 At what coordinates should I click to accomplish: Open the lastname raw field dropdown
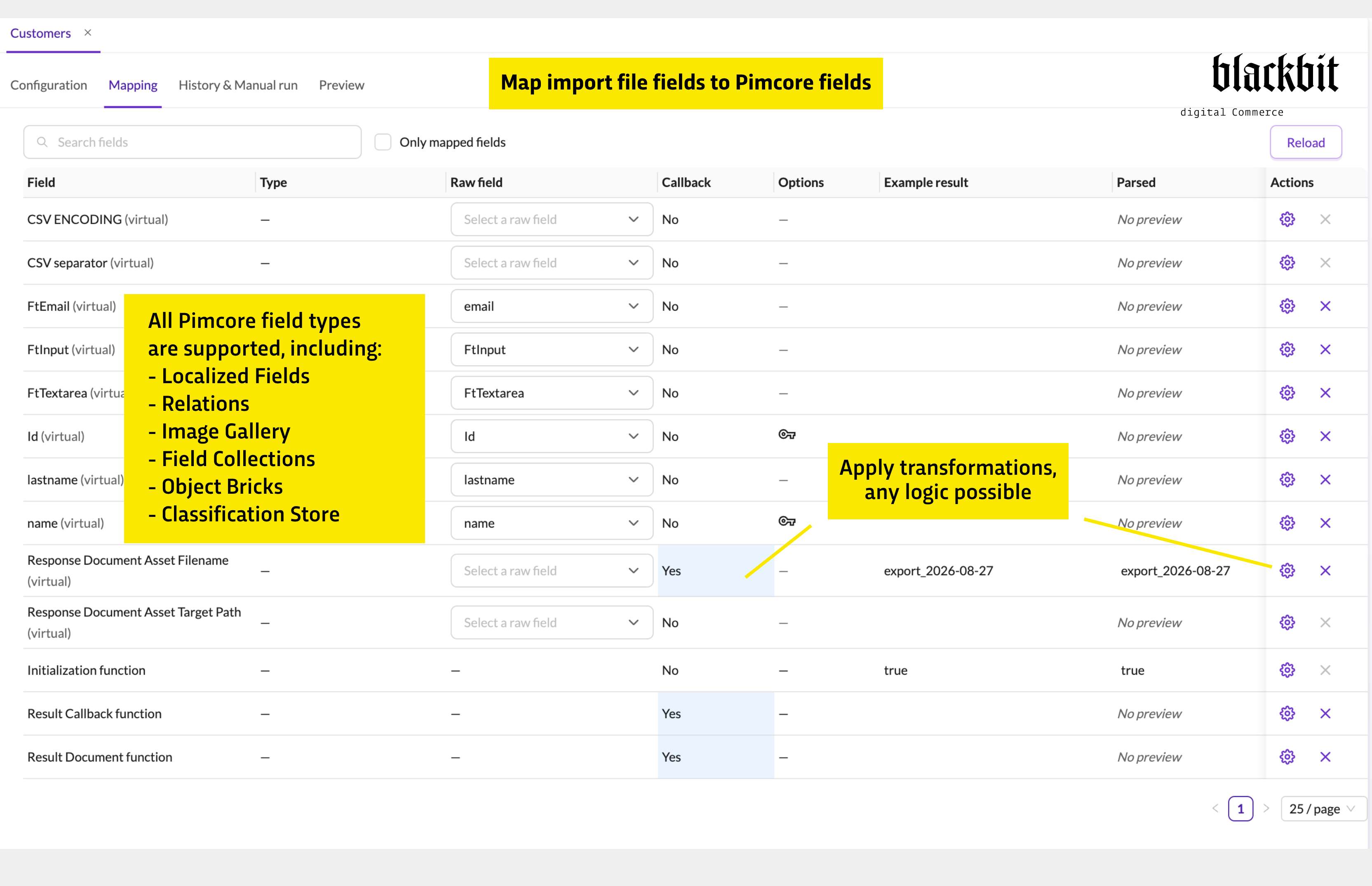coord(552,479)
